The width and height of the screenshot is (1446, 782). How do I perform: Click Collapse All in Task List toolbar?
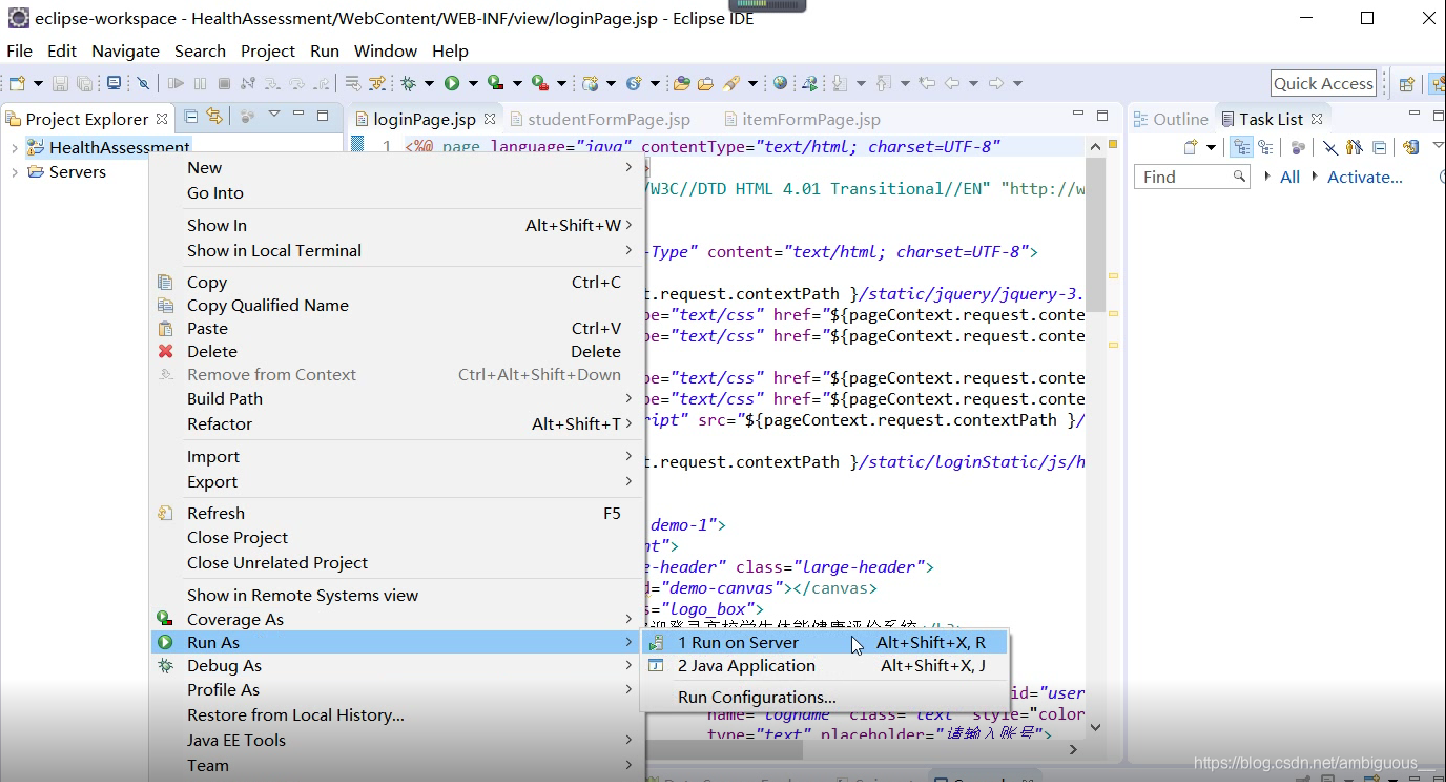(x=1378, y=147)
